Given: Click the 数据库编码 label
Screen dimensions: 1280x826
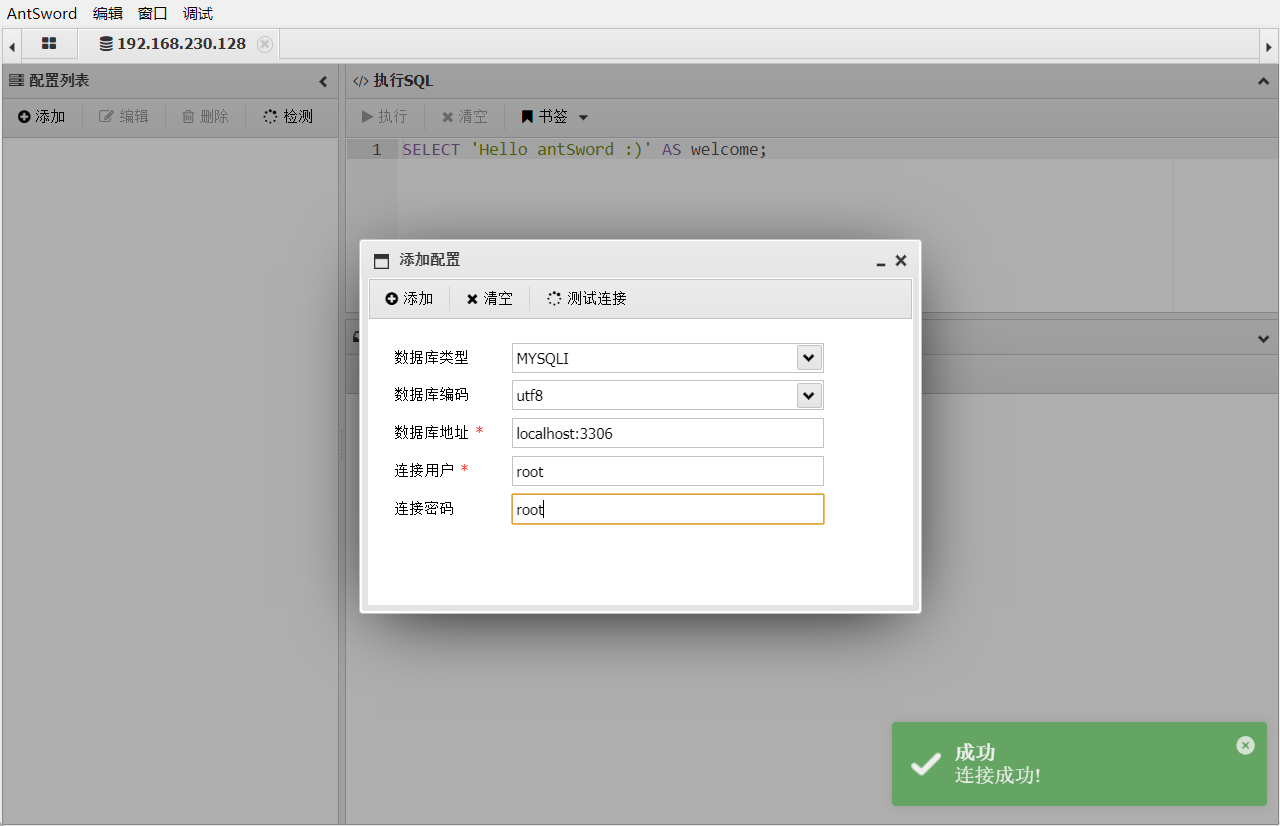Looking at the screenshot, I should pos(431,395).
